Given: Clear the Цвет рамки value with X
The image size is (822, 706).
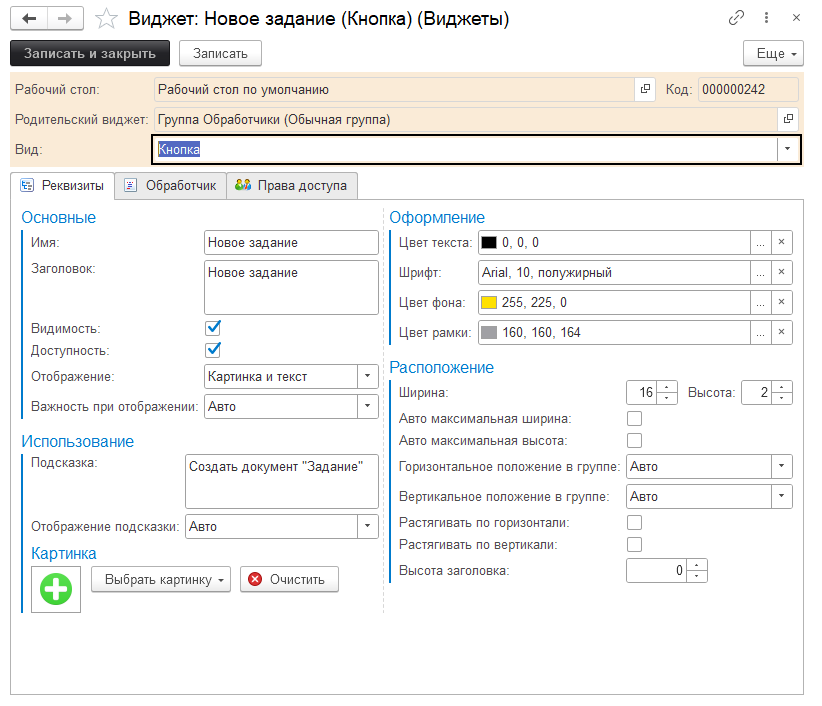Looking at the screenshot, I should [x=782, y=332].
